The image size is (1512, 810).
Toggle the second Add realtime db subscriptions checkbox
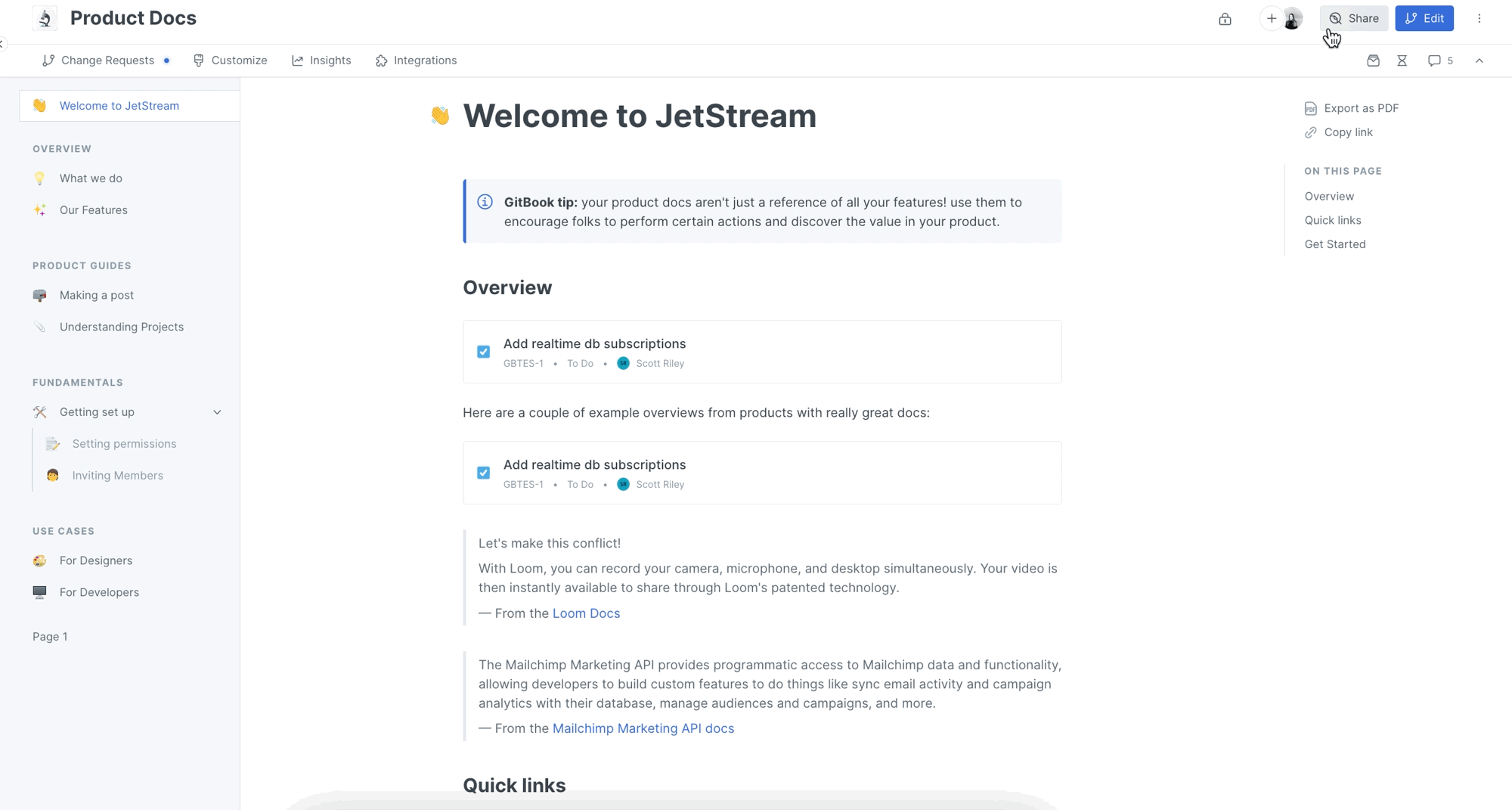(x=484, y=473)
